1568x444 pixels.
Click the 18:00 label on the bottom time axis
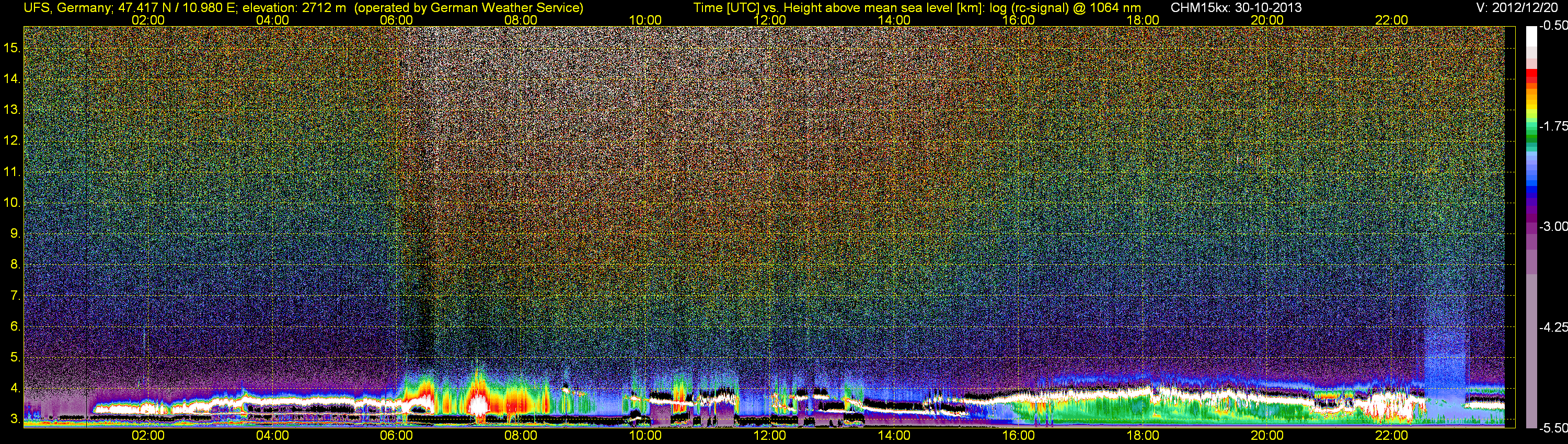pos(1143,436)
